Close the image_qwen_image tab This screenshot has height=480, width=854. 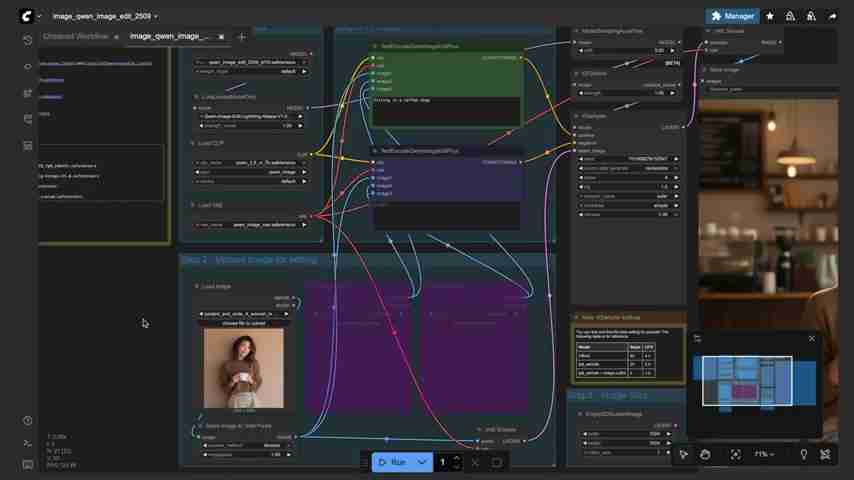(x=221, y=37)
